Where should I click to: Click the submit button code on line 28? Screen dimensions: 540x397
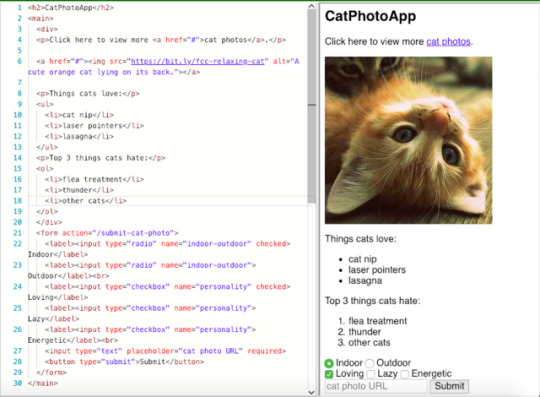(124, 362)
